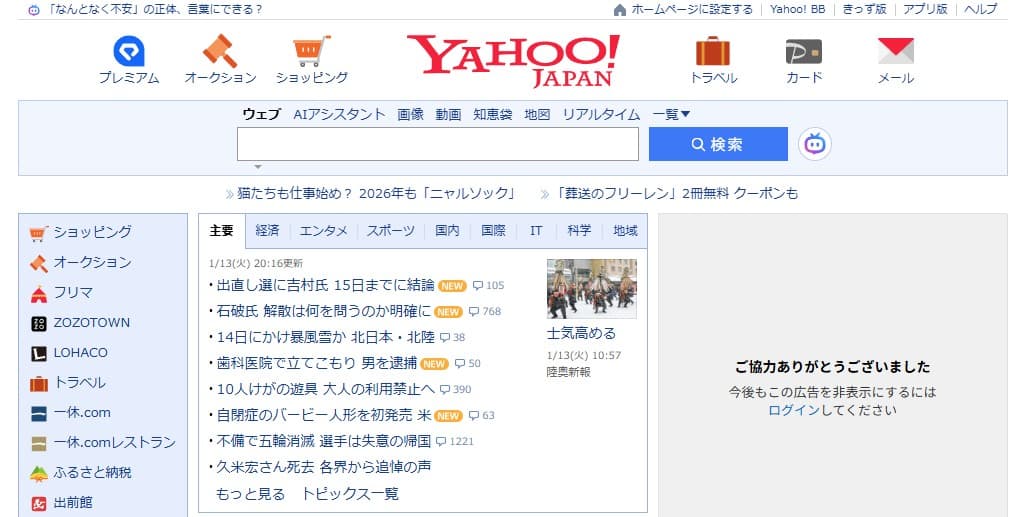1015x517 pixels.
Task: Click the AI assistant robot icon beside search
Action: [x=814, y=144]
